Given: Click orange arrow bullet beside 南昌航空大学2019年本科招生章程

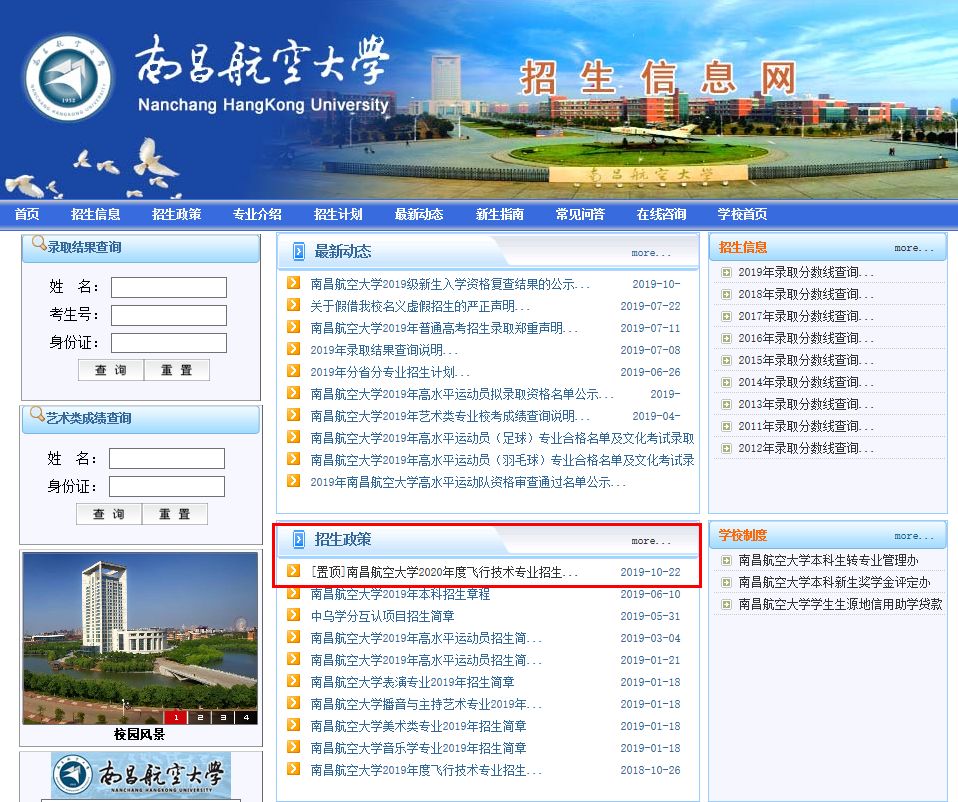Looking at the screenshot, I should (294, 593).
